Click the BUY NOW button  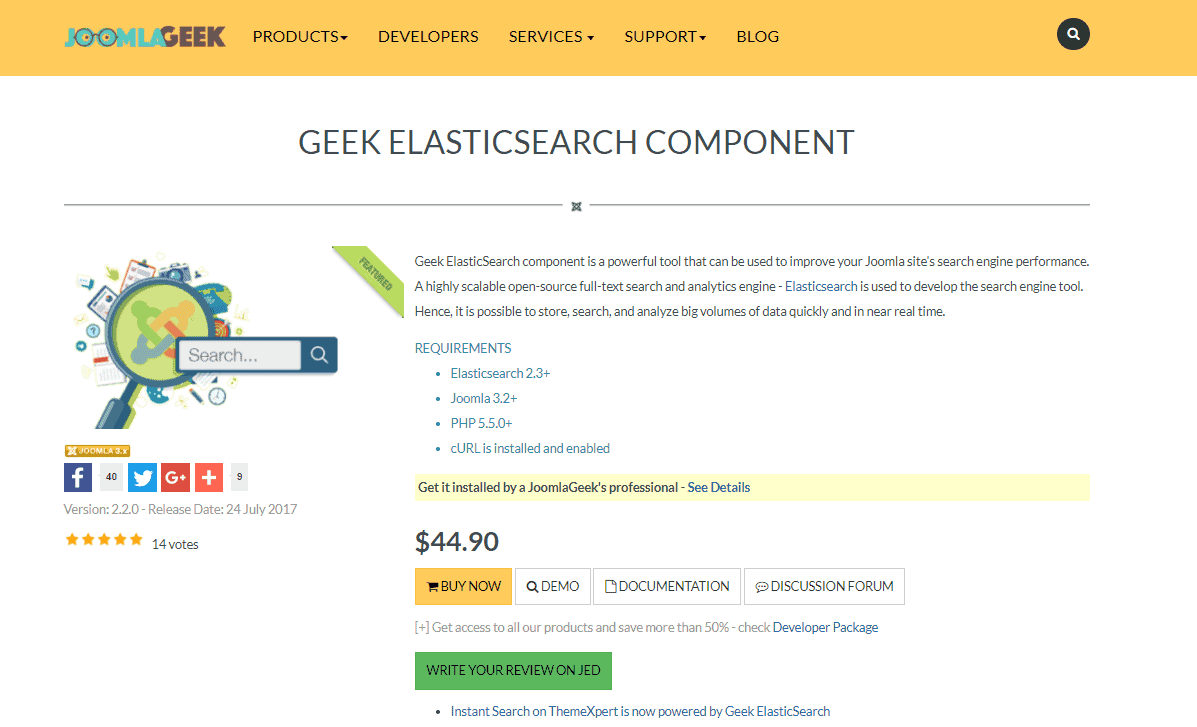pyautogui.click(x=463, y=586)
